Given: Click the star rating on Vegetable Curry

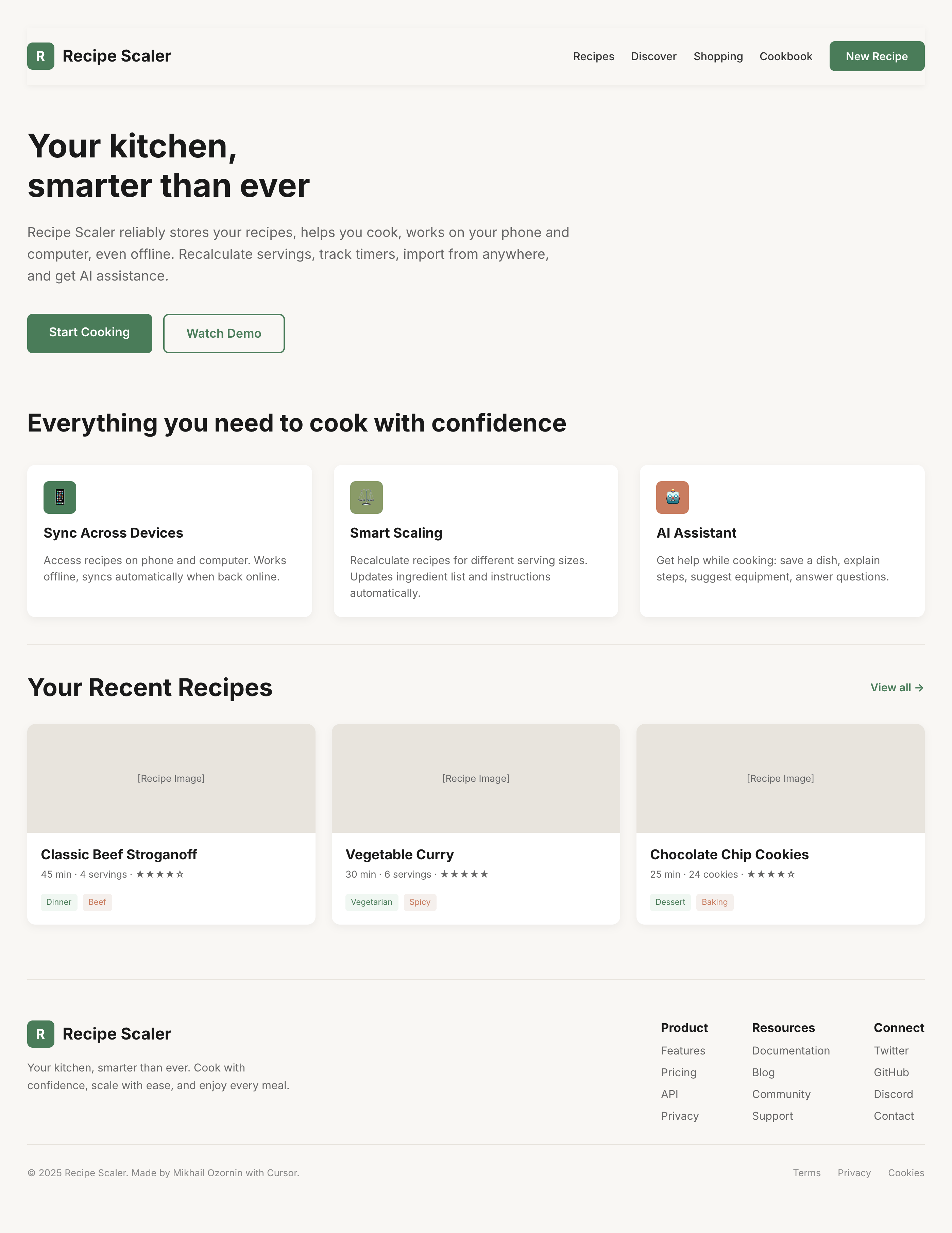Looking at the screenshot, I should click(x=464, y=874).
